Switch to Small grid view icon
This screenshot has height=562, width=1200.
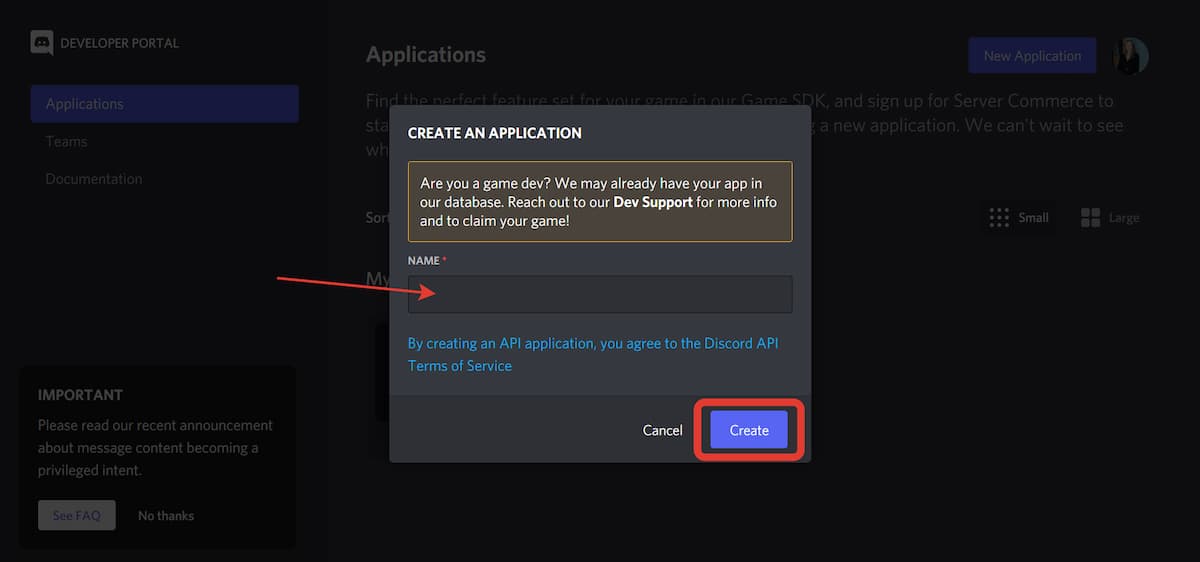coord(998,217)
